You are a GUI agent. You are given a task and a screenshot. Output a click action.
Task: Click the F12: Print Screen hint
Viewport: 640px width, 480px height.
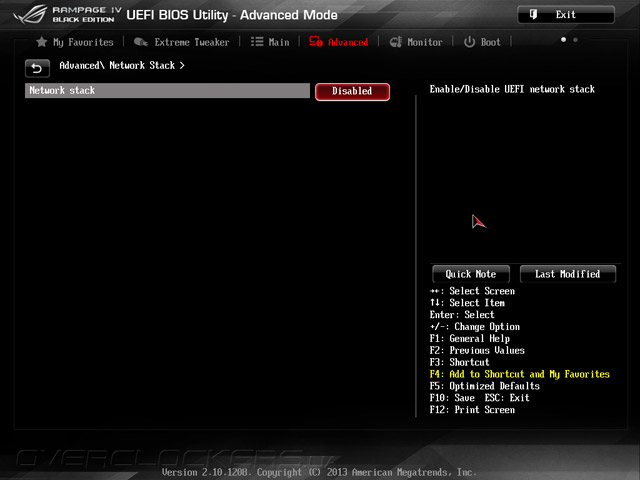pos(472,410)
